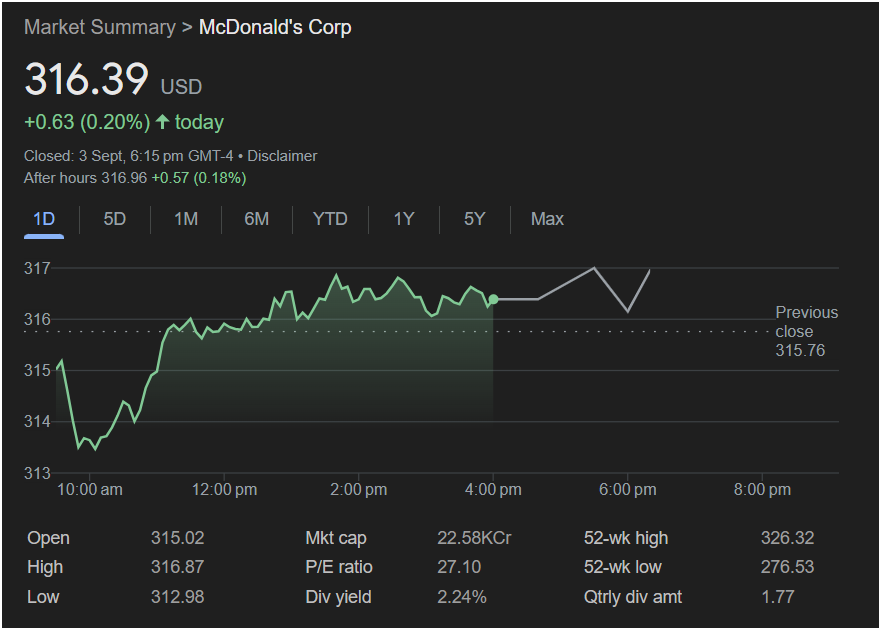Image resolution: width=881 pixels, height=630 pixels.
Task: Click the Open value 315.02
Action: coord(178,538)
